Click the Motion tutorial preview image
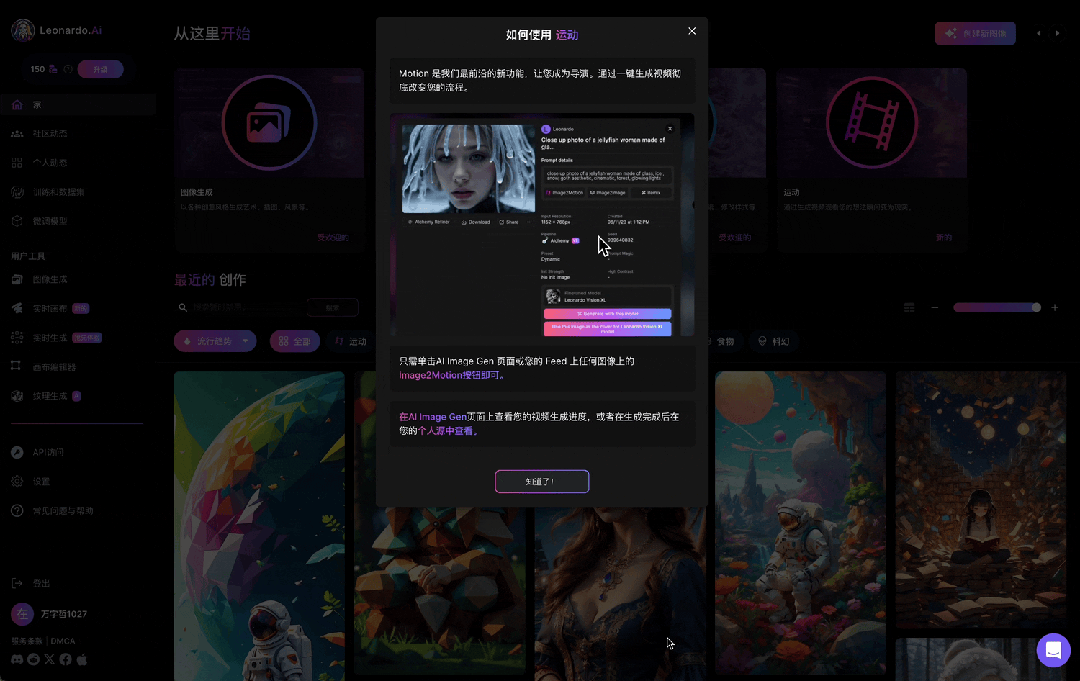The height and width of the screenshot is (681, 1080). pos(542,224)
